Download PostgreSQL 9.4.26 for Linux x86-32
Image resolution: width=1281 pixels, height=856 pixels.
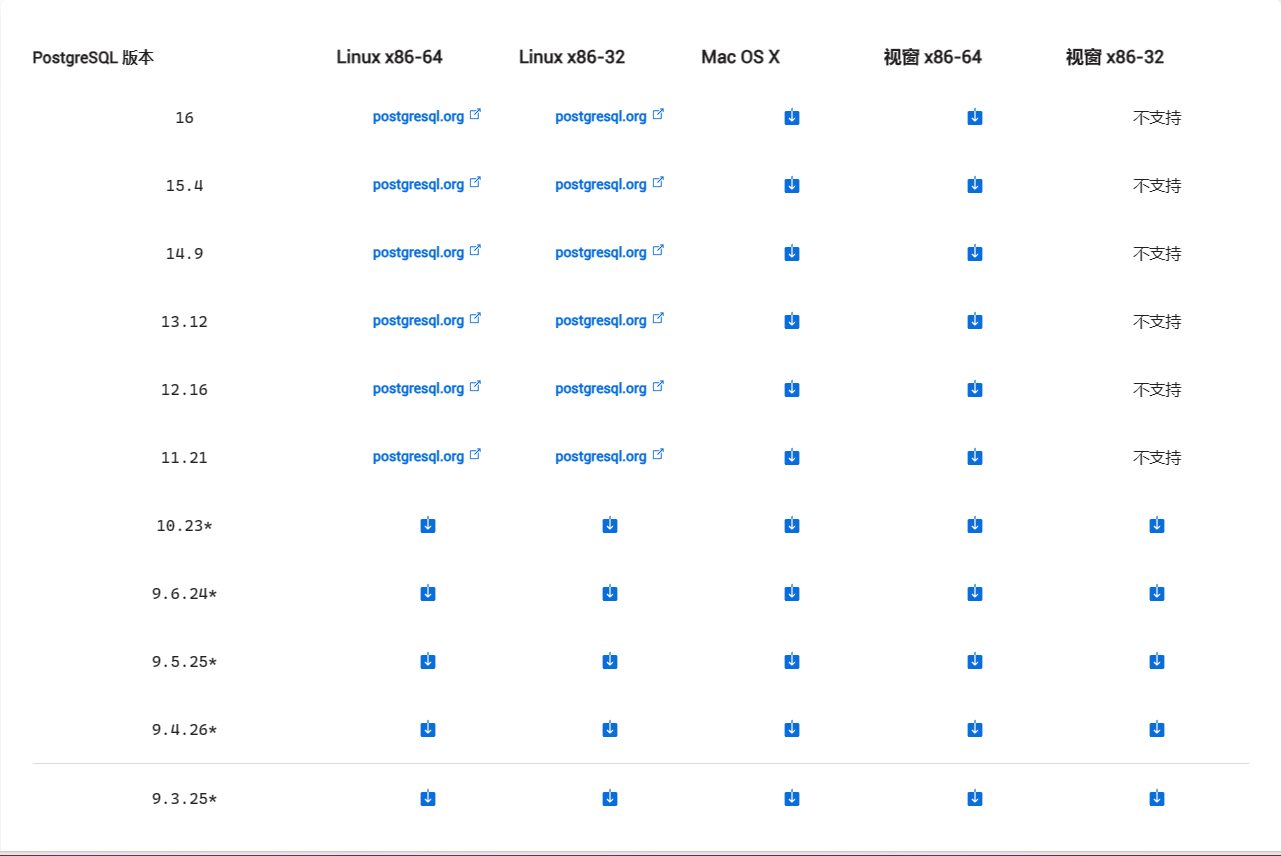(610, 729)
